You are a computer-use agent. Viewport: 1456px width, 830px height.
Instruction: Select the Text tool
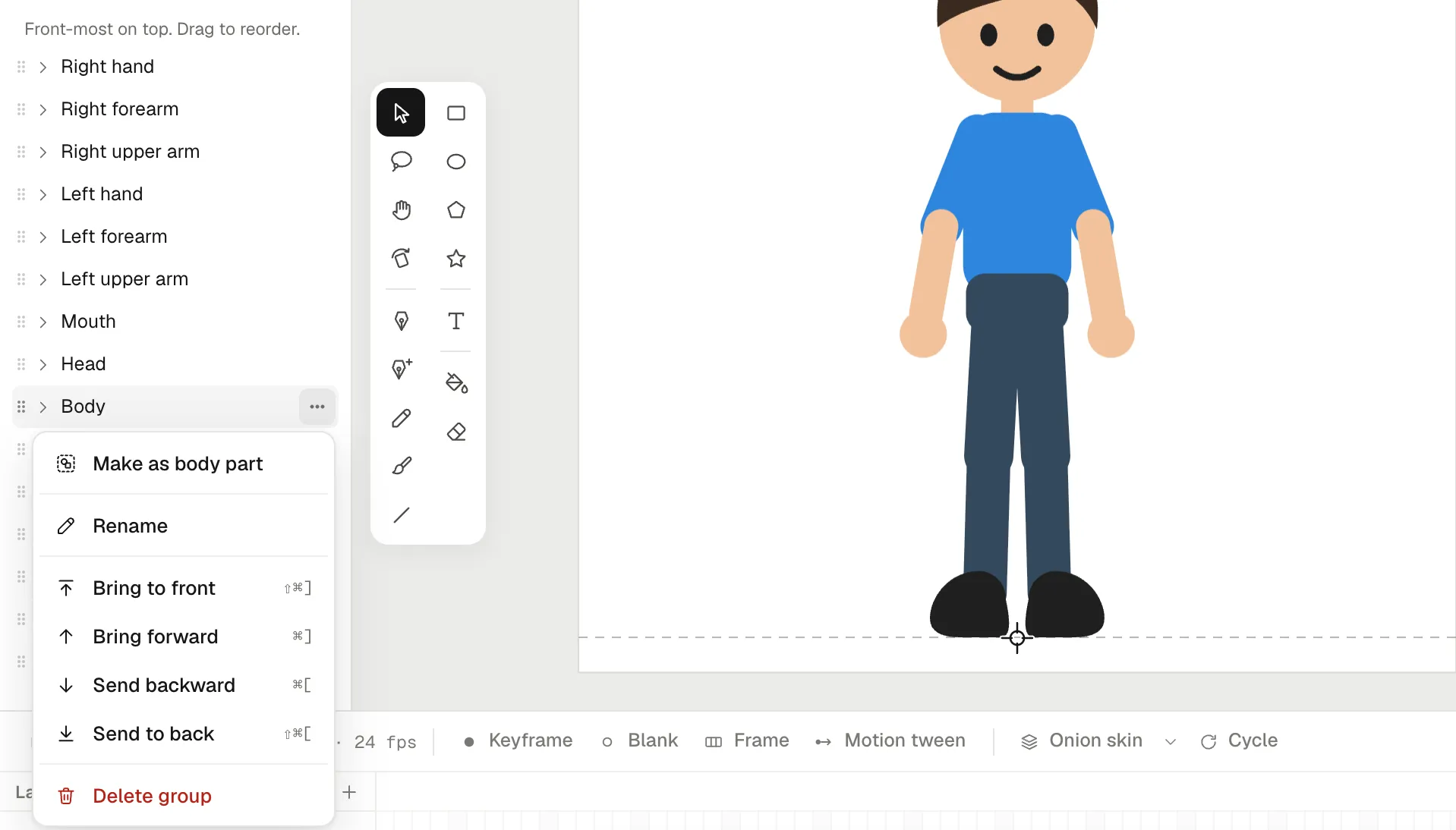tap(455, 321)
